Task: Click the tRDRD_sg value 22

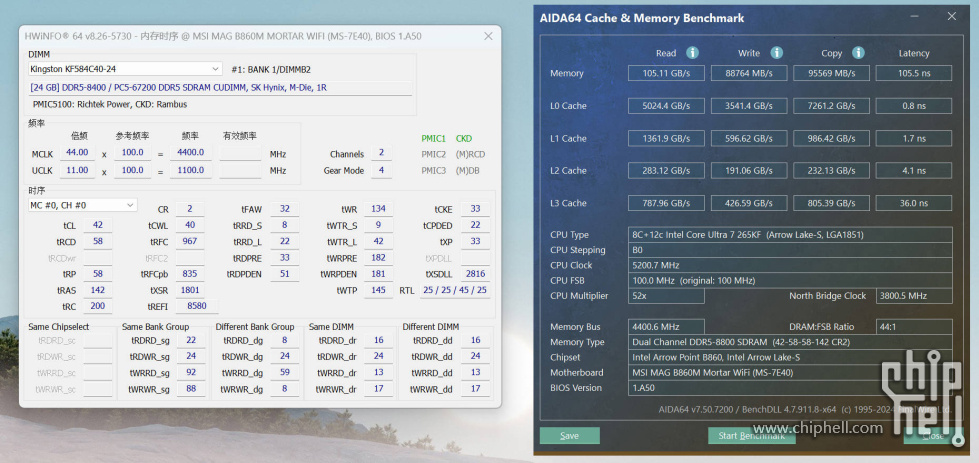Action: pos(191,340)
